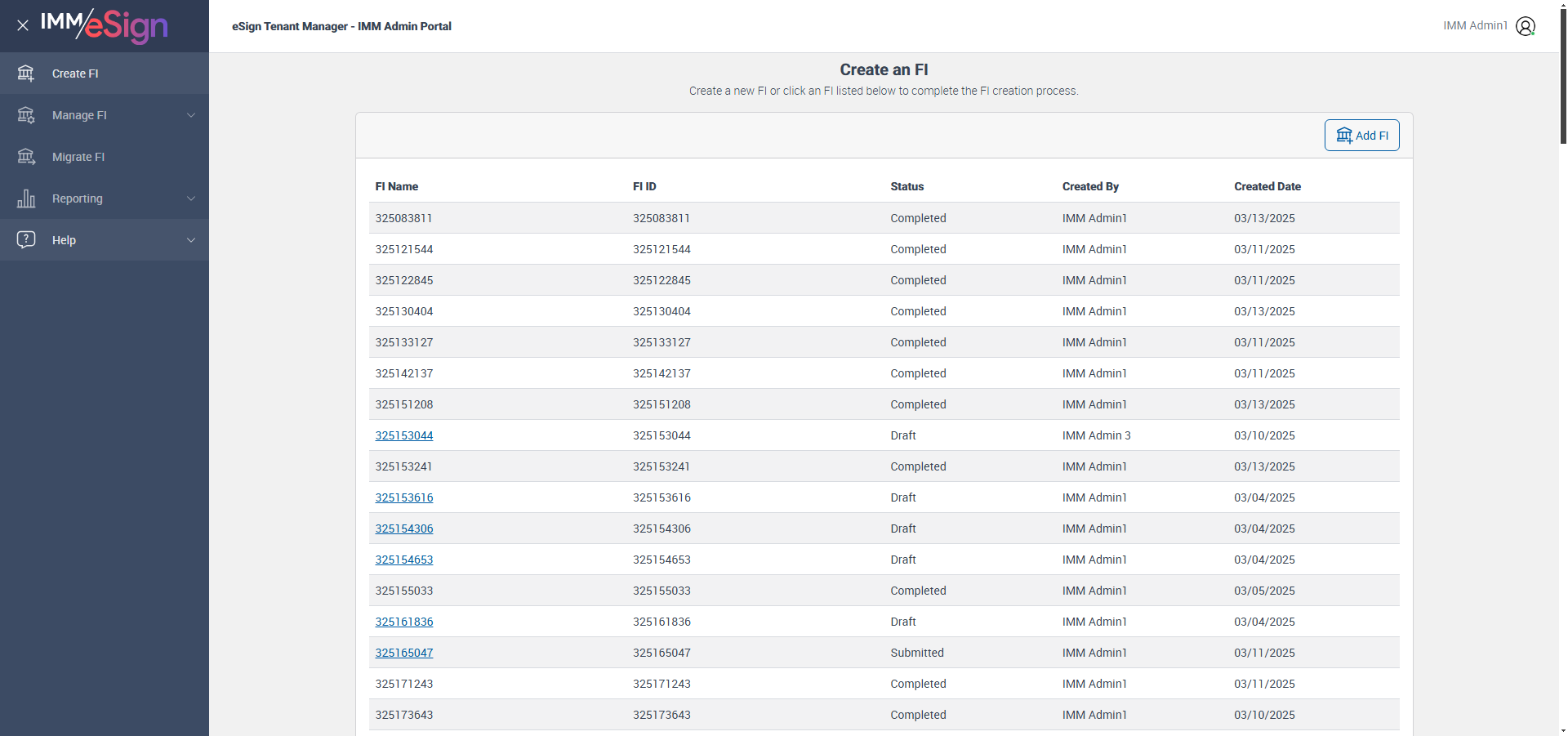Viewport: 1568px width, 736px height.
Task: Click the Migrate FI bank-arrow icon
Action: point(26,157)
